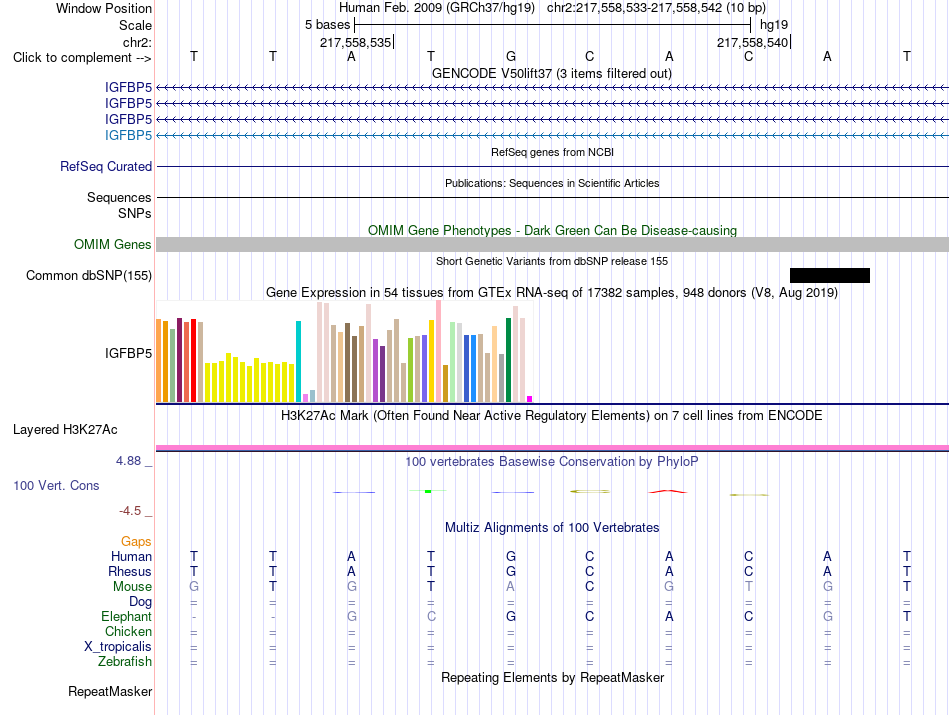Viewport: 950px width, 715px height.
Task: Open the RefSeq Curated label
Action: 106,167
